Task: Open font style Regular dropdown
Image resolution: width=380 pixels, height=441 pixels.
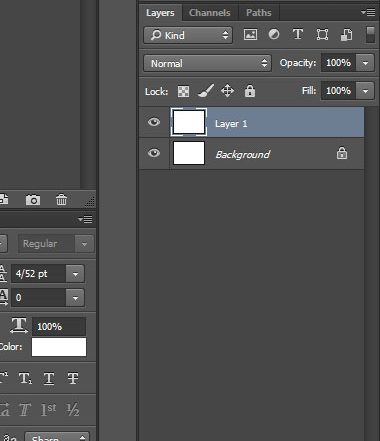Action: (56, 244)
